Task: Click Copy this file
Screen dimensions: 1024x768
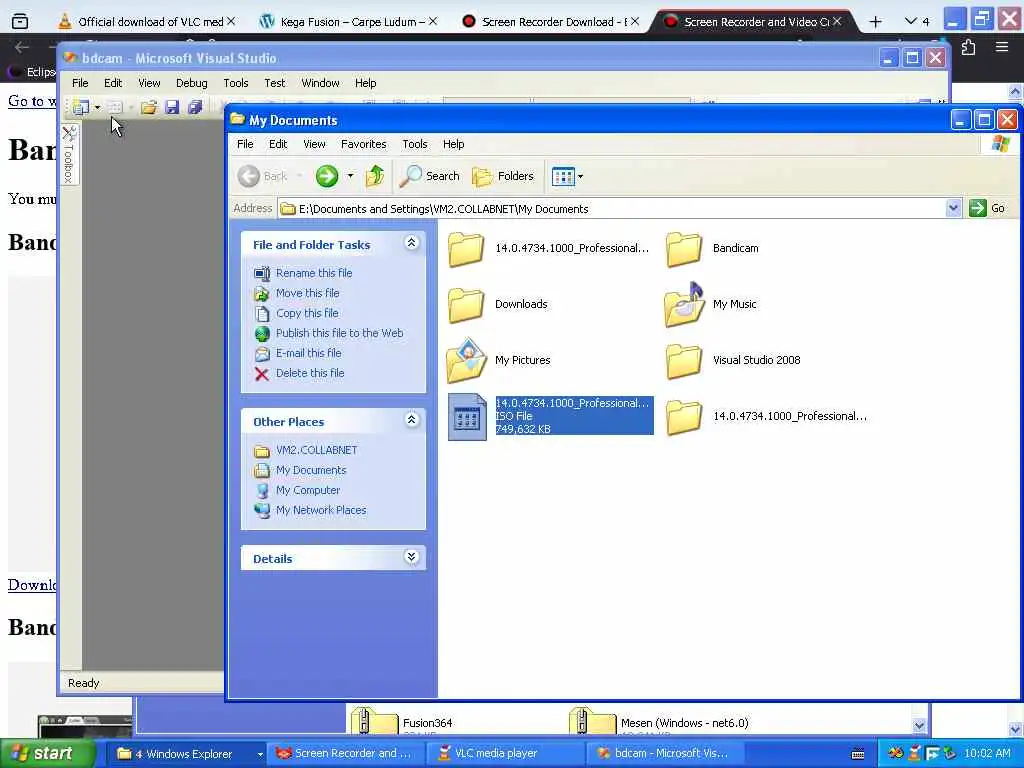Action: click(x=307, y=313)
